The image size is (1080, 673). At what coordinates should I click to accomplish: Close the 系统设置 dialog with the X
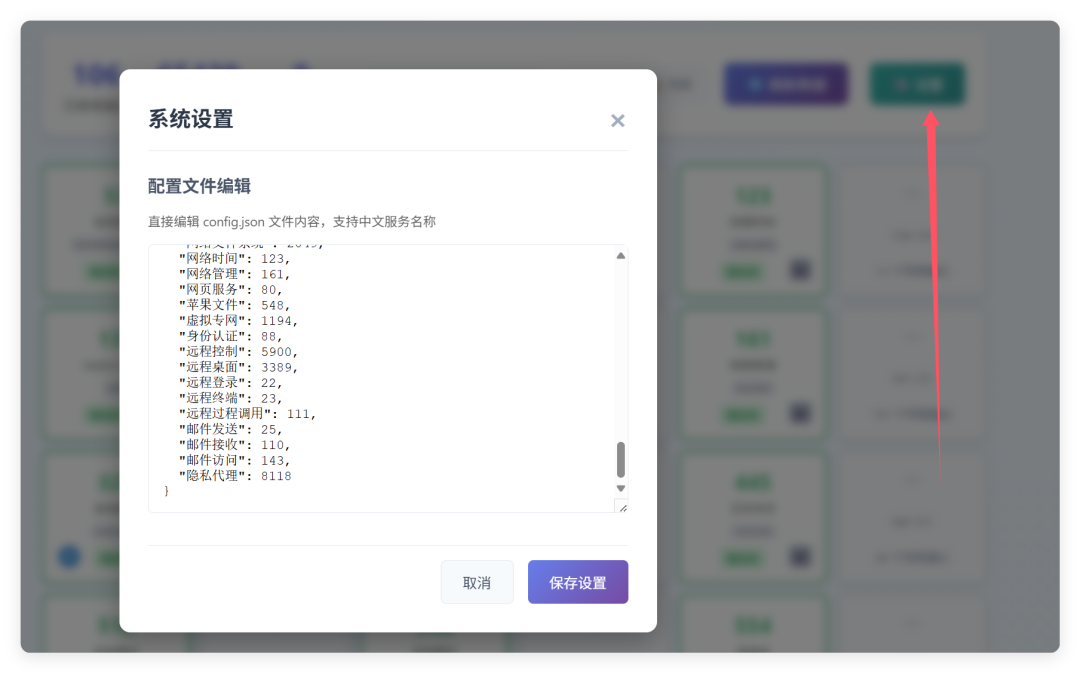click(x=617, y=121)
